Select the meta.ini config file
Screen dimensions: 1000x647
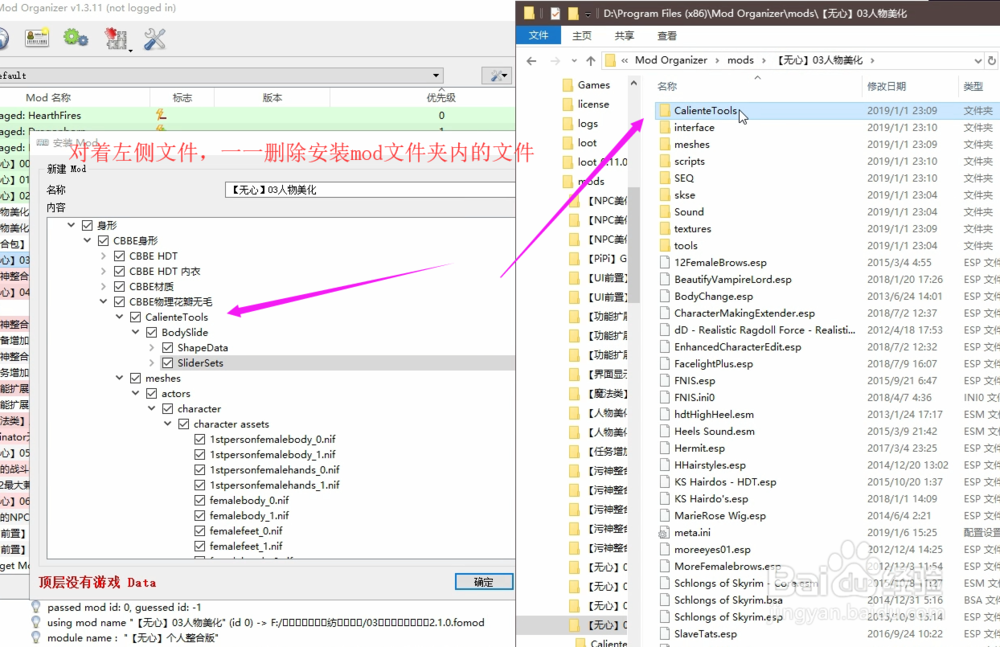[692, 532]
